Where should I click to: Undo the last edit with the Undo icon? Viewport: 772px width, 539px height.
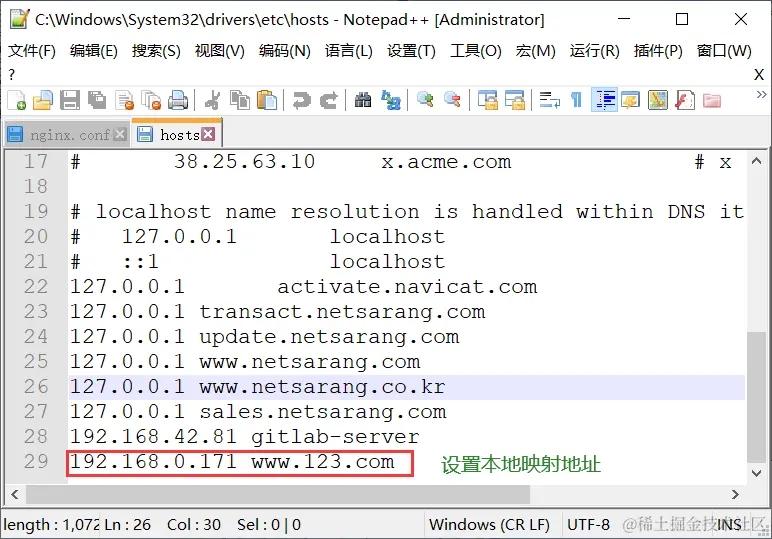point(301,100)
